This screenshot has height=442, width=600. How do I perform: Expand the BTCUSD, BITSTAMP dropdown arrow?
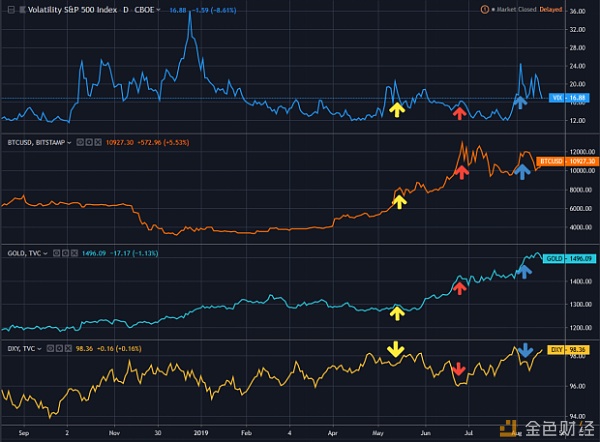click(69, 143)
